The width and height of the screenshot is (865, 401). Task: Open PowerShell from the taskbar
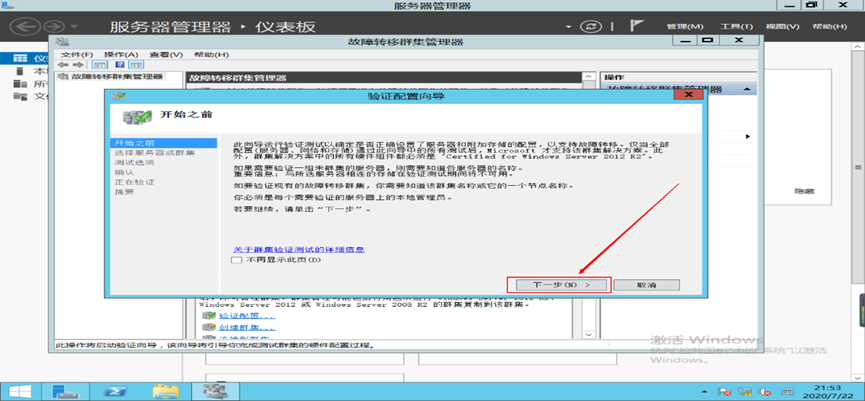pos(118,391)
